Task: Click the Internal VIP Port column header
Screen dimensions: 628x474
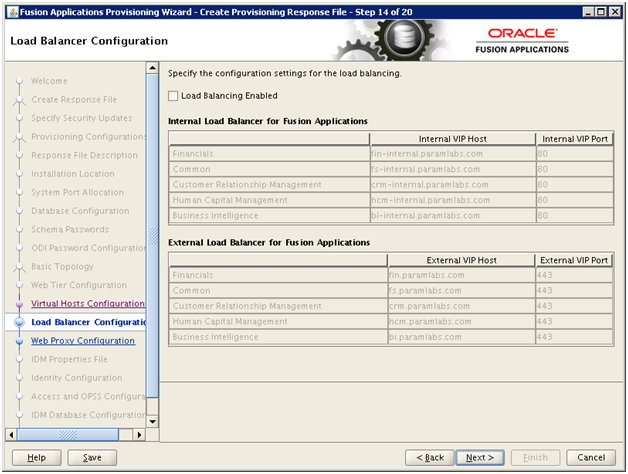Action: (x=575, y=139)
